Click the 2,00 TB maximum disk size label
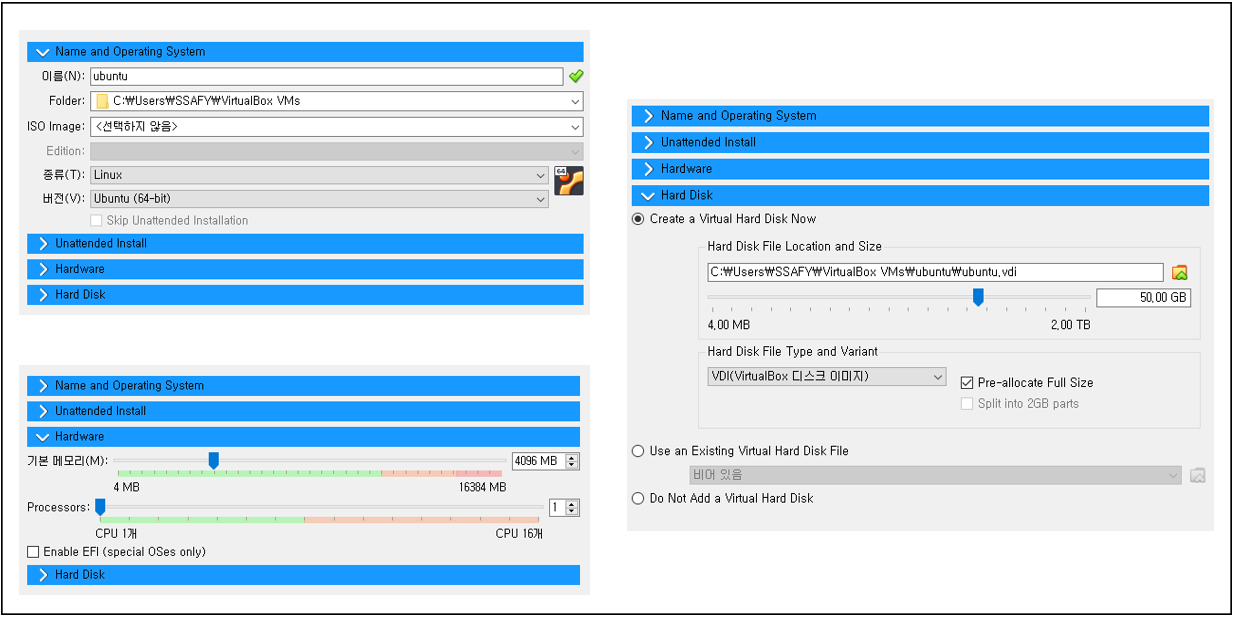Image resolution: width=1234 pixels, height=618 pixels. coord(1070,325)
